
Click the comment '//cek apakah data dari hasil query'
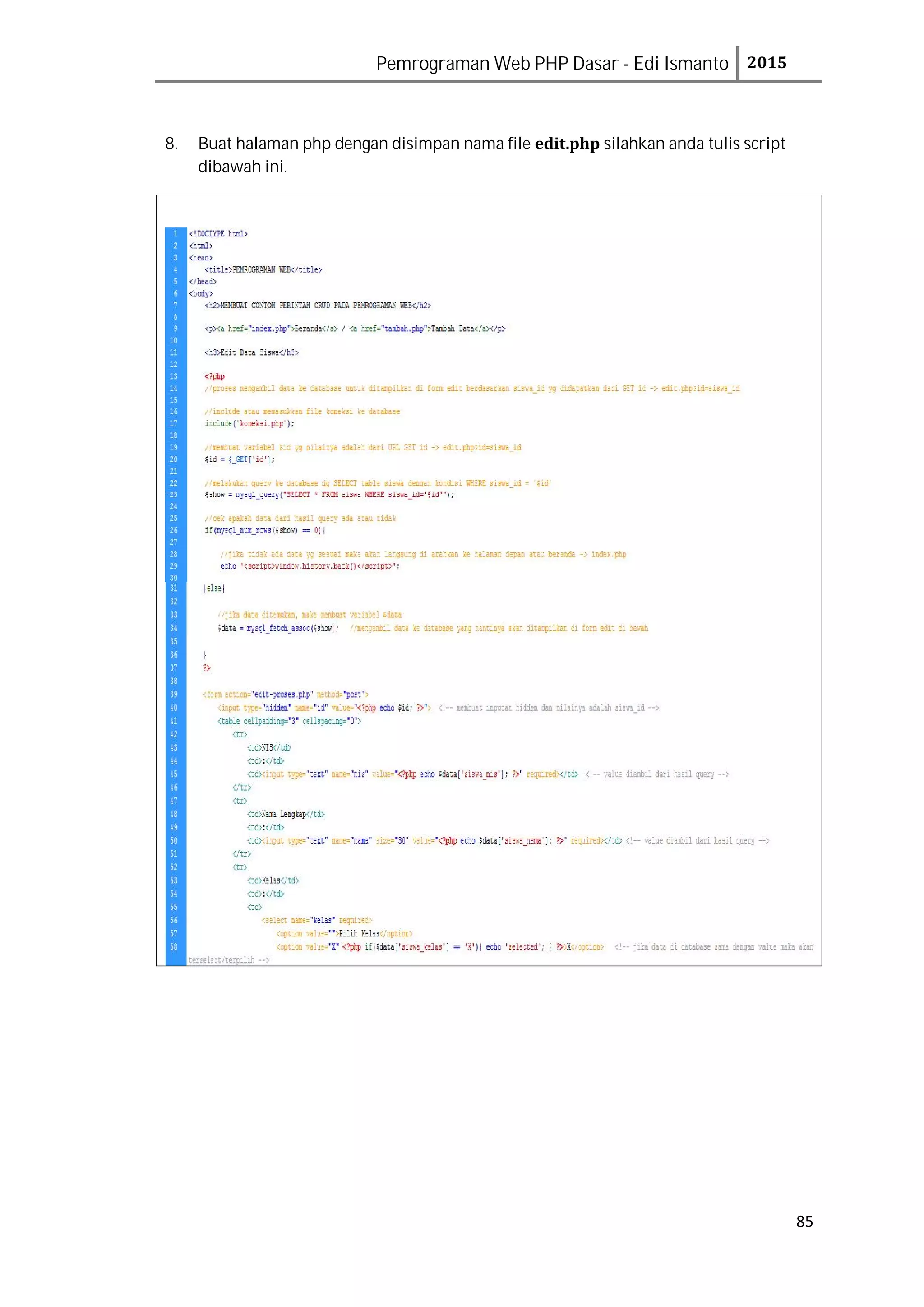[x=300, y=519]
